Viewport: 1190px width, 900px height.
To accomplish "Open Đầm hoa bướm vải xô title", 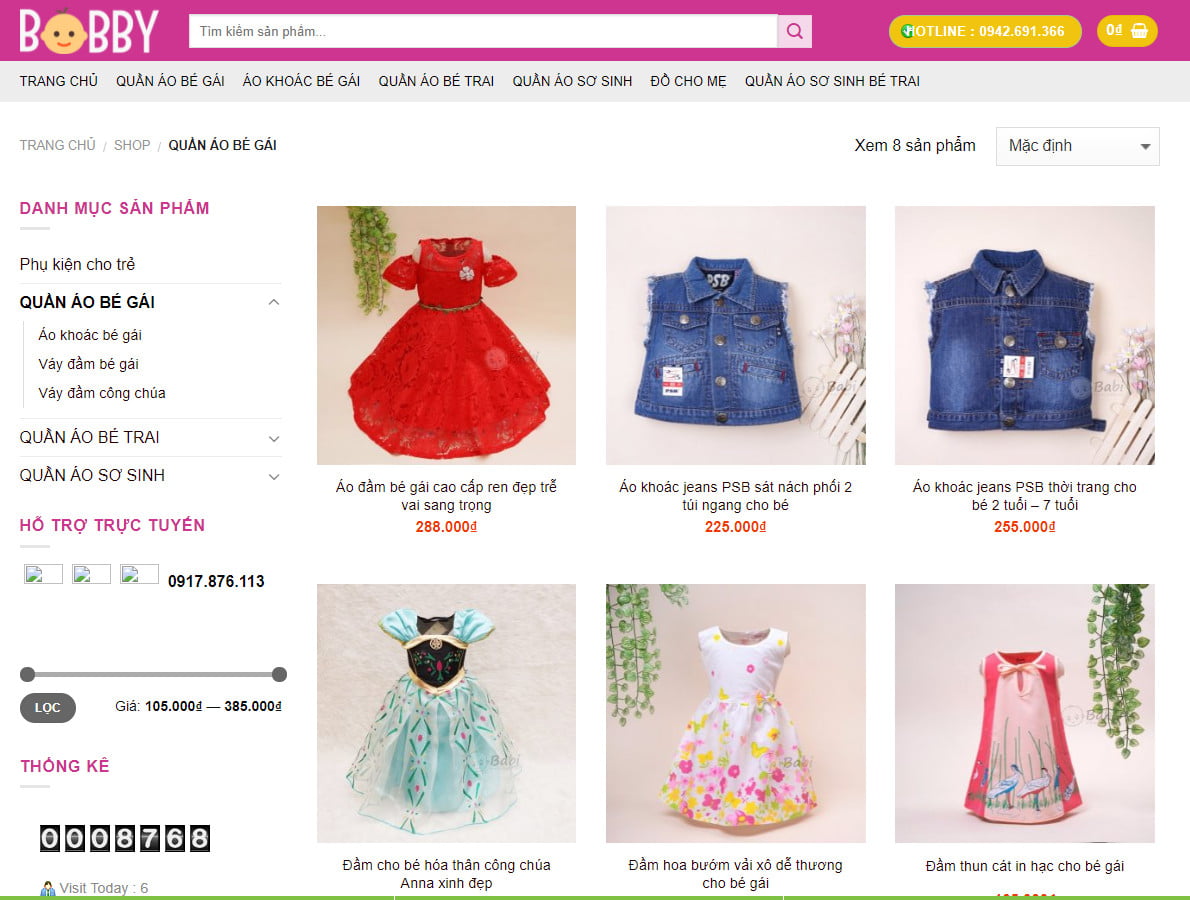I will [x=735, y=873].
